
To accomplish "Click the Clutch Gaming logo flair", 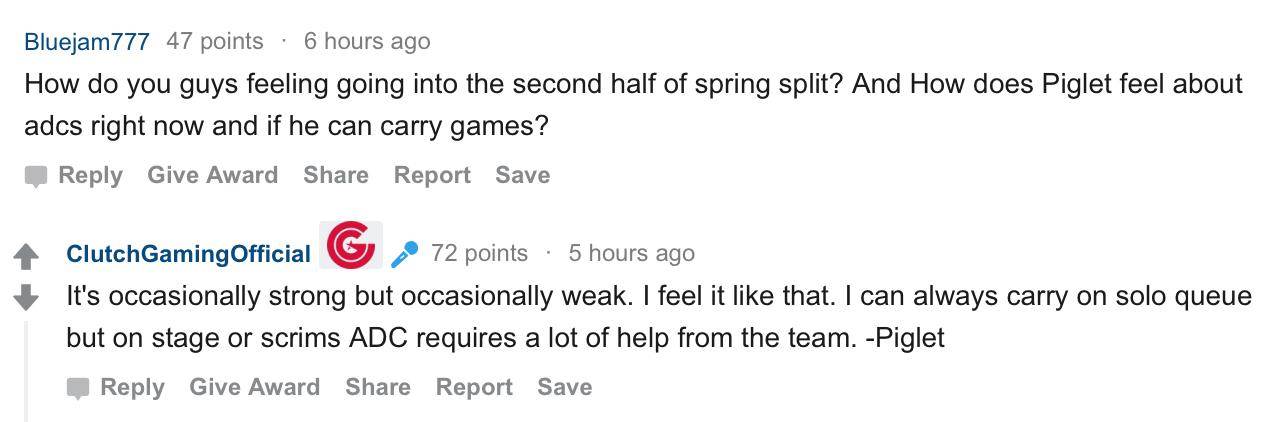I will tap(351, 245).
